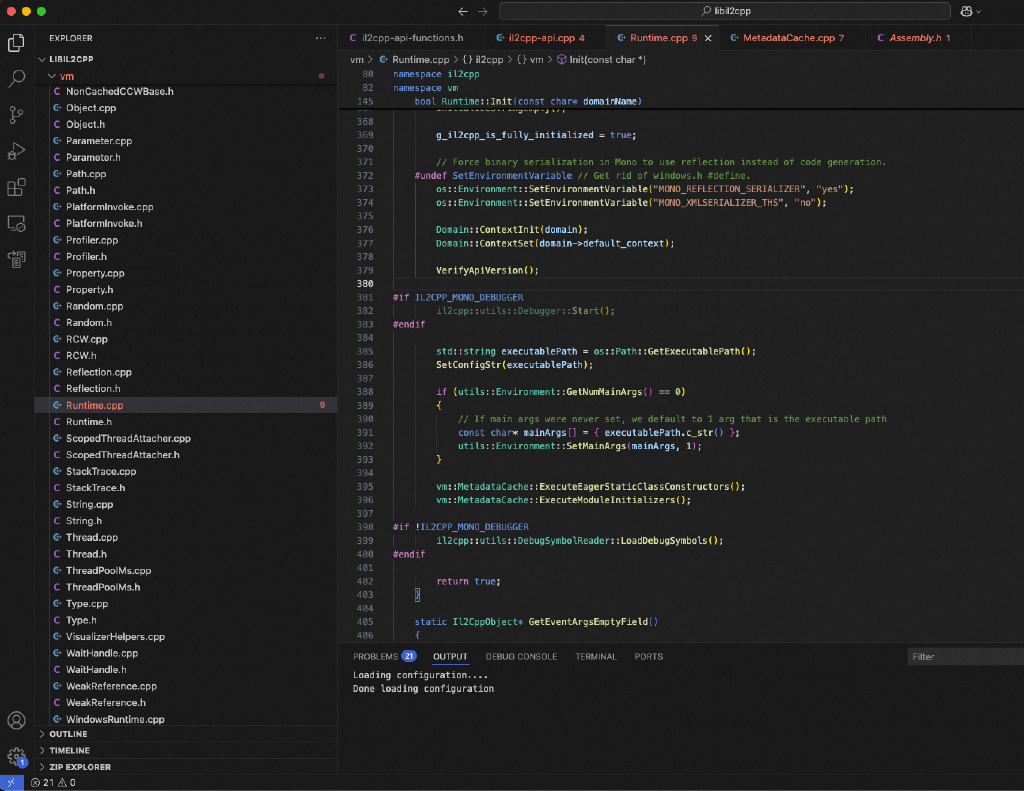Viewport: 1024px width, 791px height.
Task: Expand the TIMELINE section
Action: pos(69,750)
